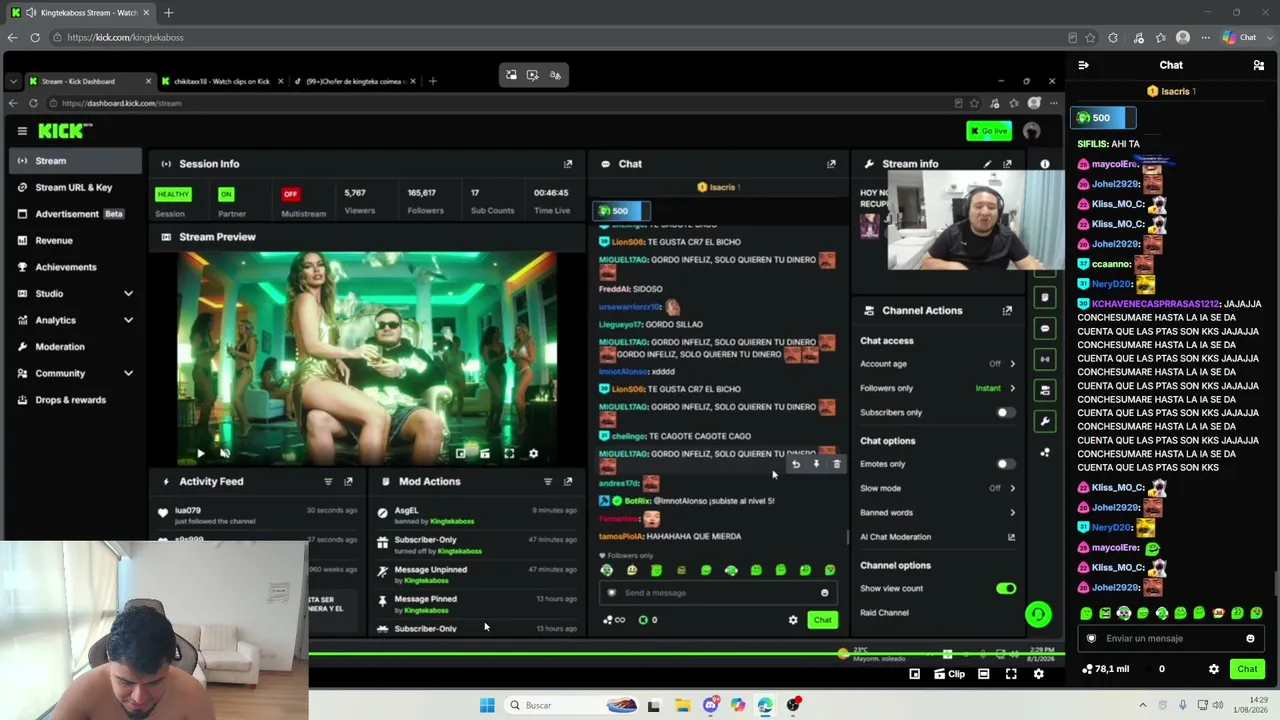
Task: Pop out the Channel Actions panel
Action: pyautogui.click(x=1007, y=311)
